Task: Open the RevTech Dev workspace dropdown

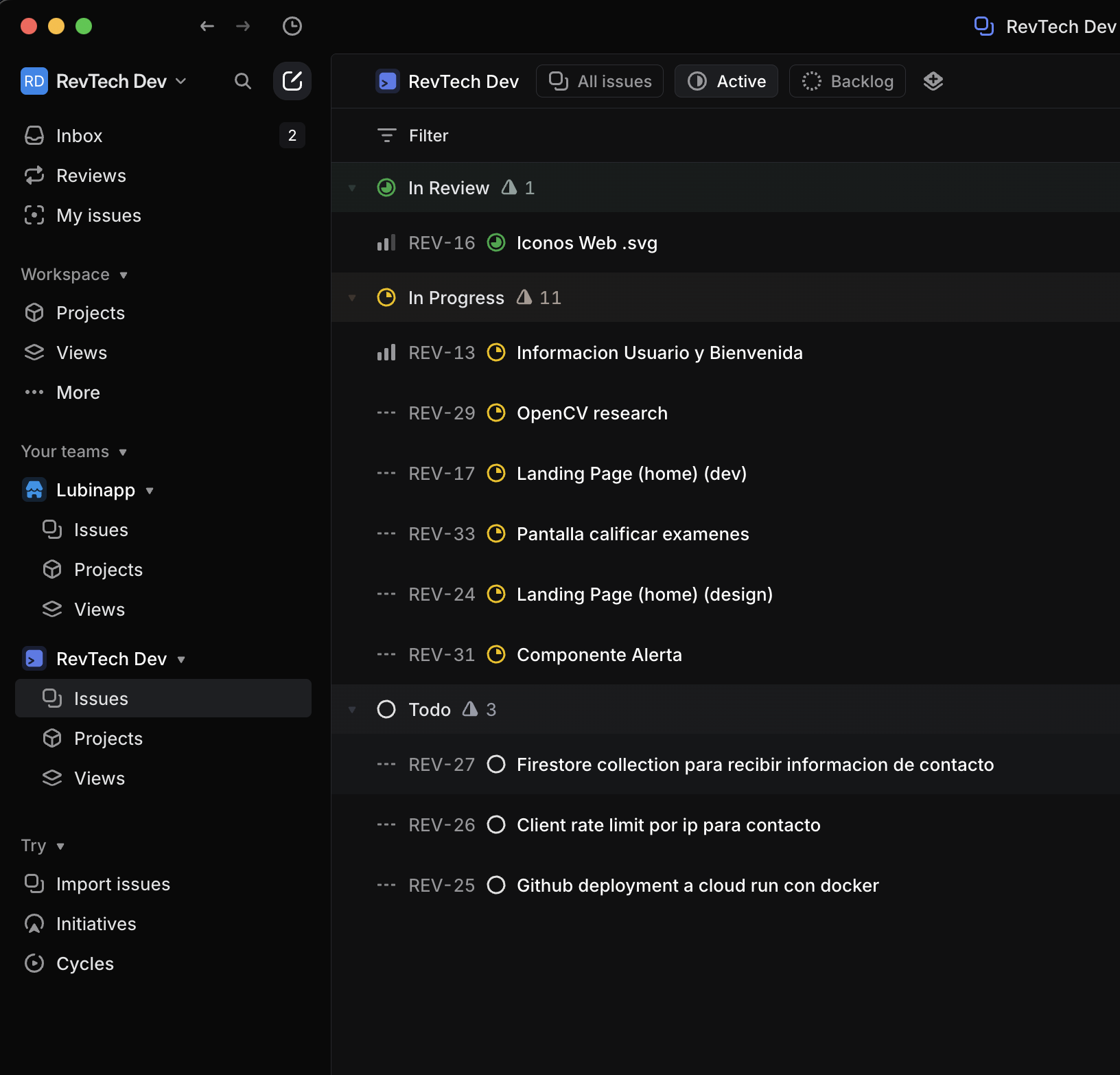Action: 181,81
